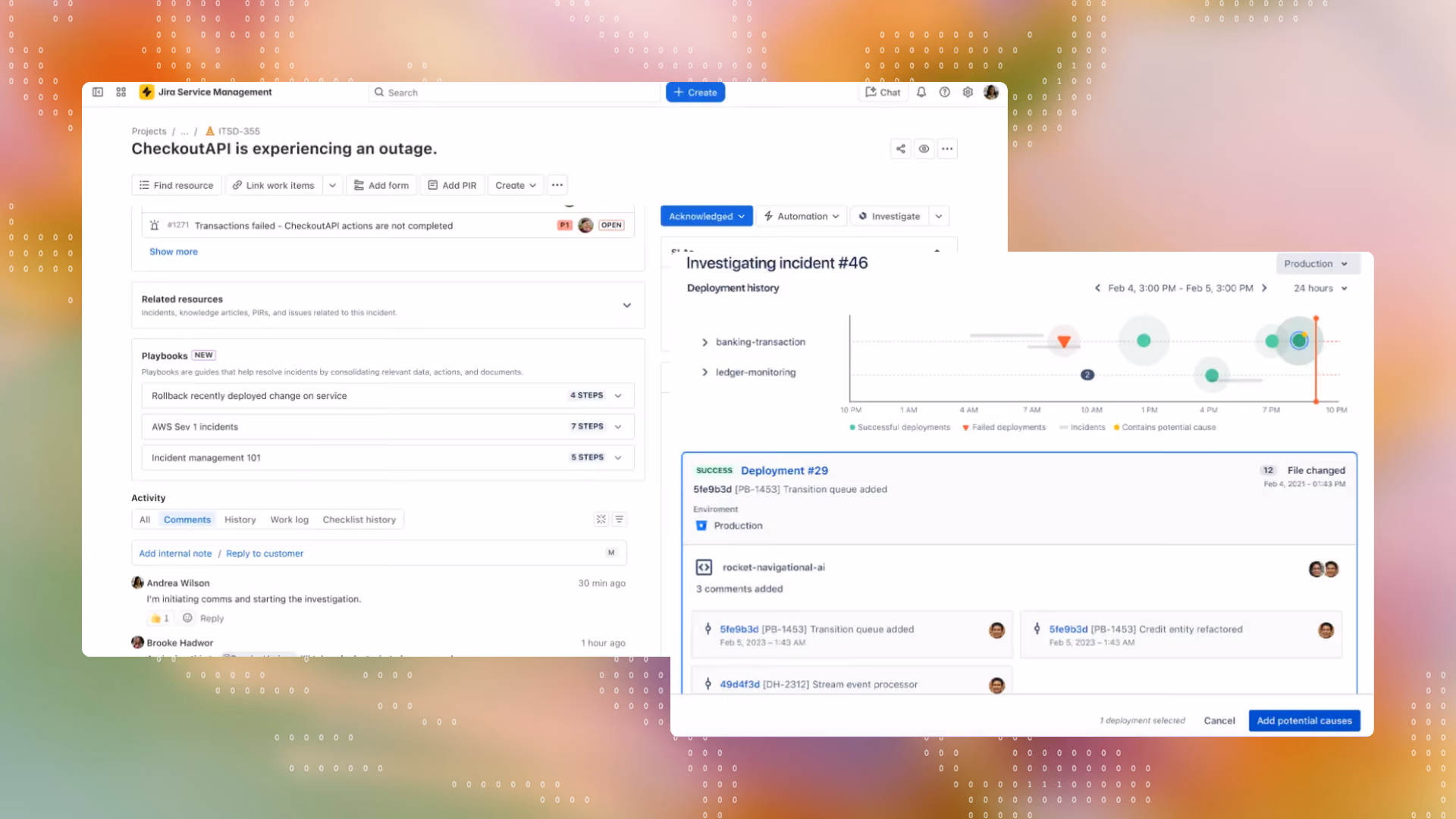Click the activity sort order icon
The width and height of the screenshot is (1456, 819).
tap(620, 519)
